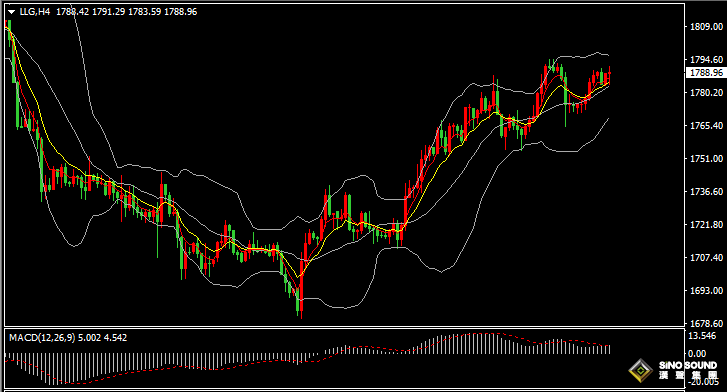Click the 1678.60 price scale label
This screenshot has height=392, width=727.
point(706,323)
